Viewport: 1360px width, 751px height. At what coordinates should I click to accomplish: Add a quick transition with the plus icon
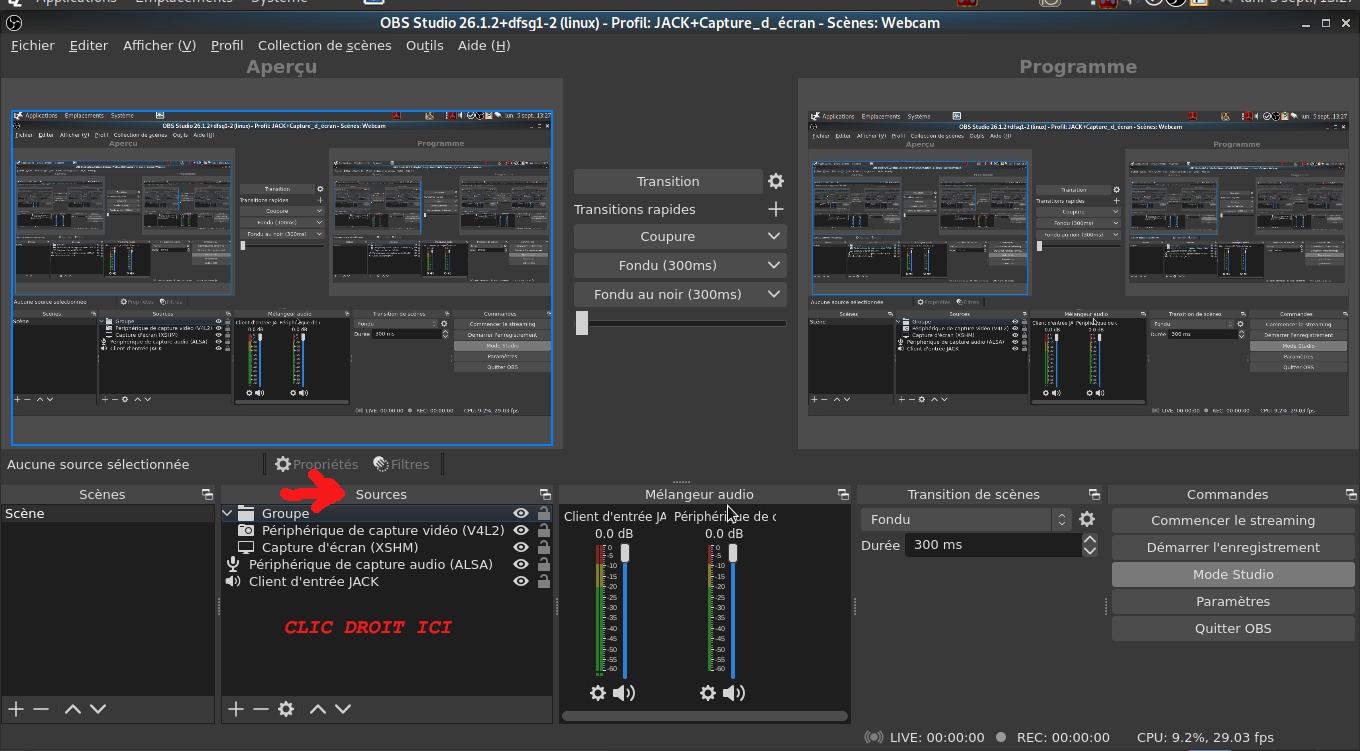pos(775,209)
